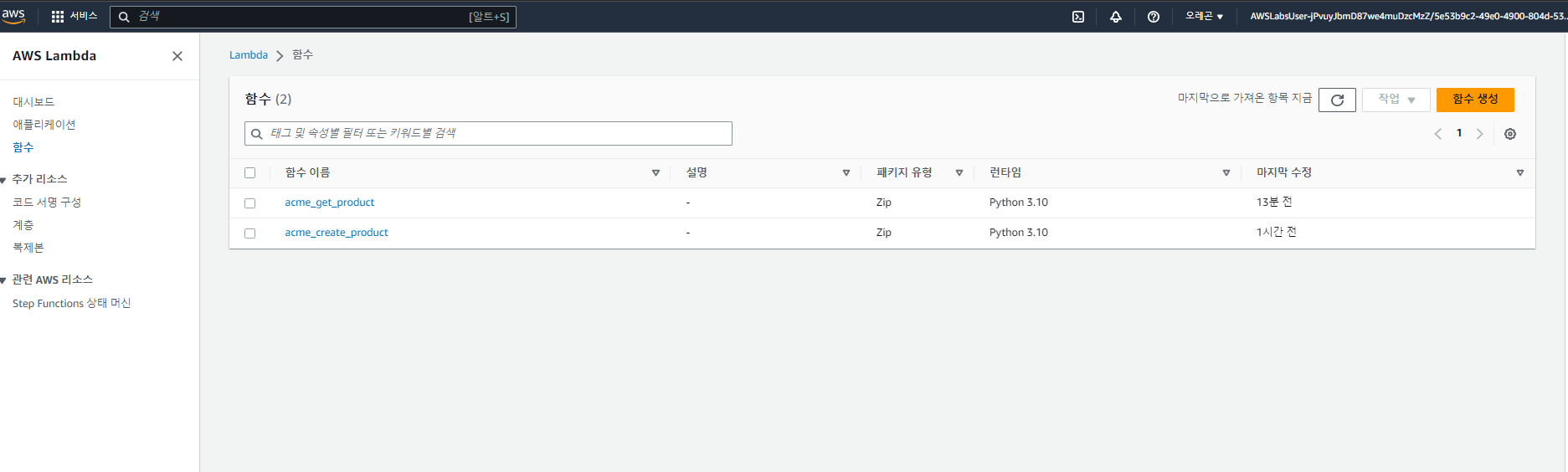This screenshot has width=1568, height=472.
Task: Check the acme_get_product row checkbox
Action: pyautogui.click(x=249, y=203)
